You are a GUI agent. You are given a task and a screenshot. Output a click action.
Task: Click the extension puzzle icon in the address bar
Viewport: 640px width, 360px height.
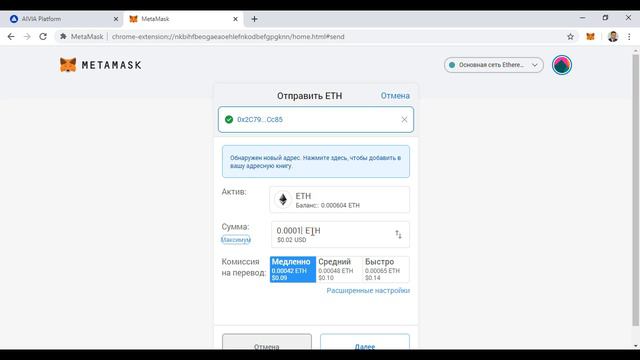[63, 36]
